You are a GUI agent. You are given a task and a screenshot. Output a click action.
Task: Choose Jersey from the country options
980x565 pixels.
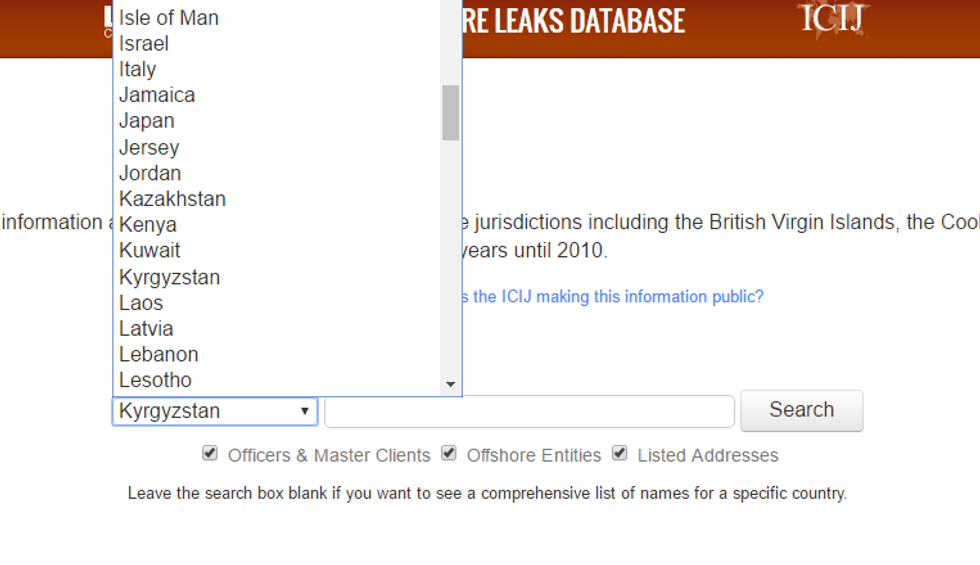(x=149, y=147)
